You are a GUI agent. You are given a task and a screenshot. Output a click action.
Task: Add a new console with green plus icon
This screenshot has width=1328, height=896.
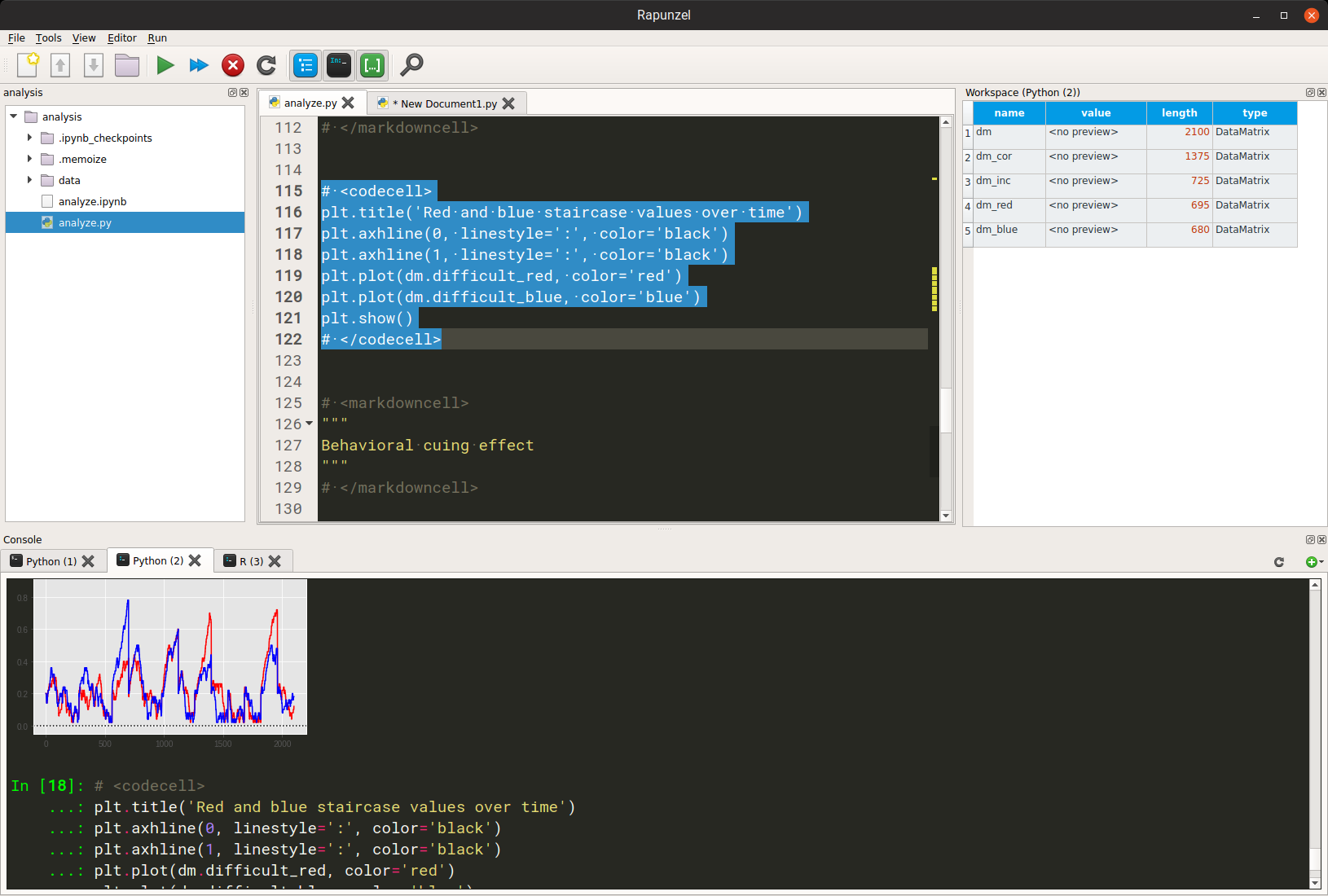[1313, 562]
